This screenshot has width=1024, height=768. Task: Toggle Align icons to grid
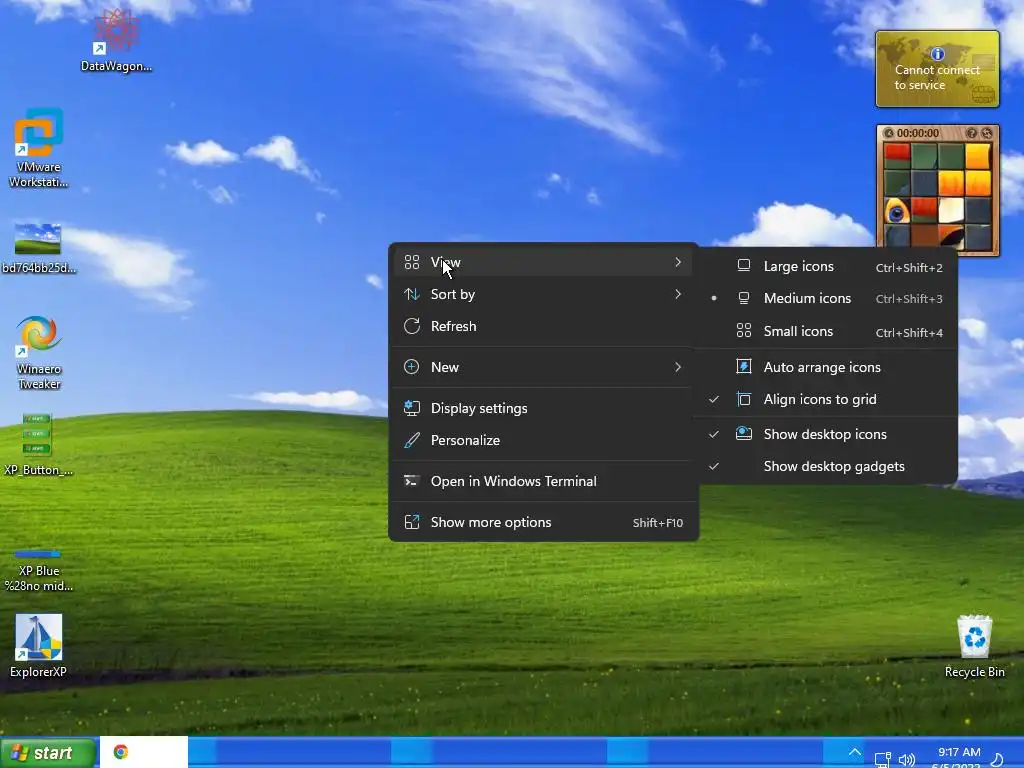click(x=827, y=399)
